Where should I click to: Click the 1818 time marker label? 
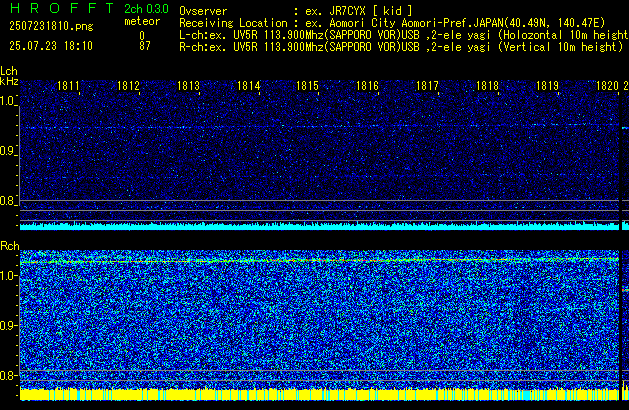[x=487, y=86]
